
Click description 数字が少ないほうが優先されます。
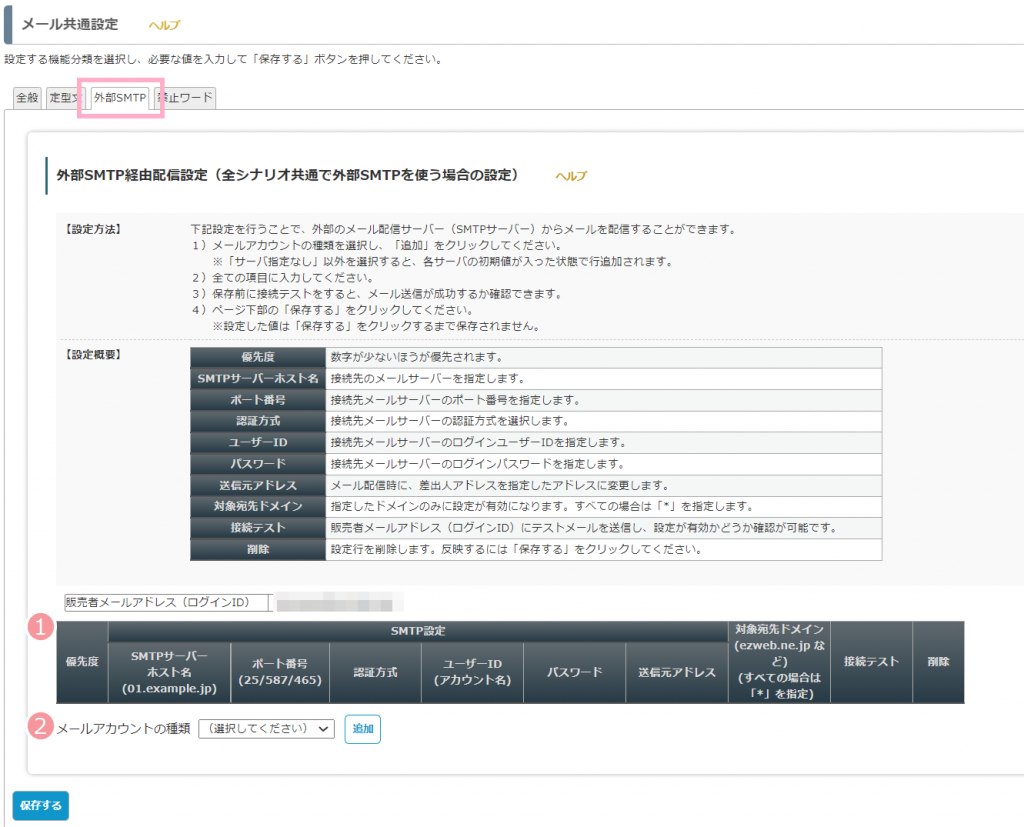[418, 357]
